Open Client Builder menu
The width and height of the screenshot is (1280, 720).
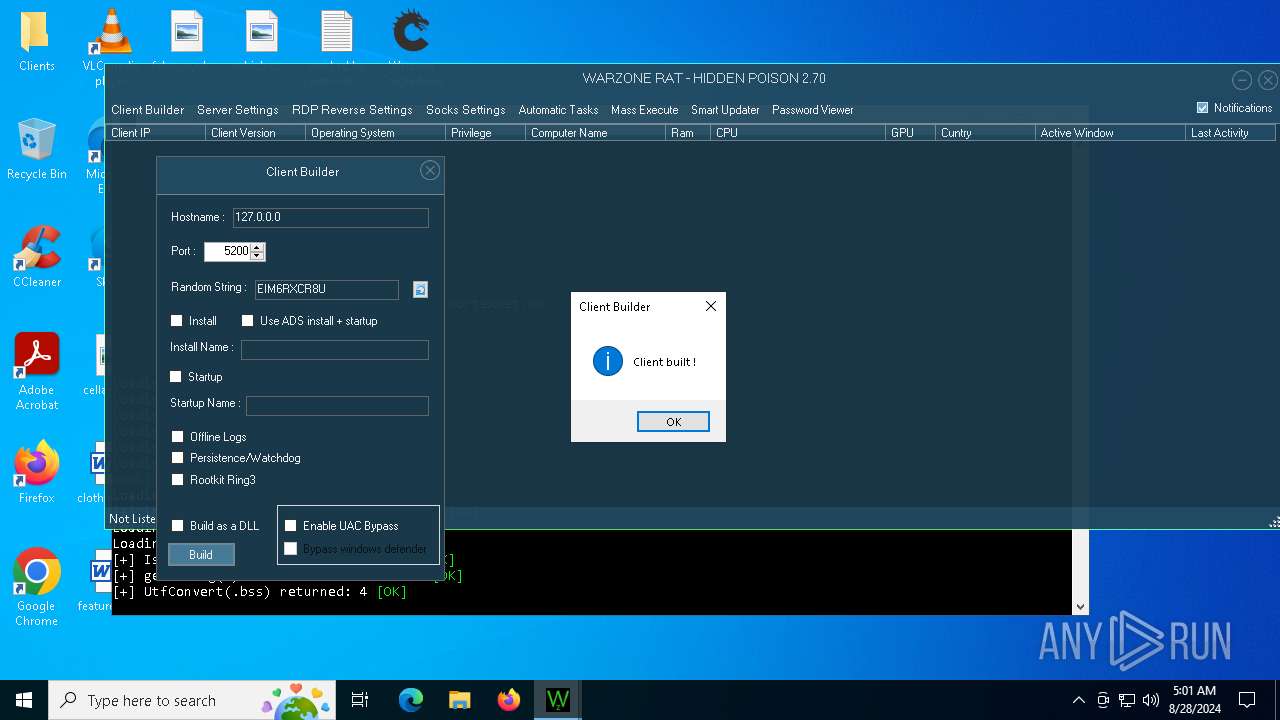[148, 110]
